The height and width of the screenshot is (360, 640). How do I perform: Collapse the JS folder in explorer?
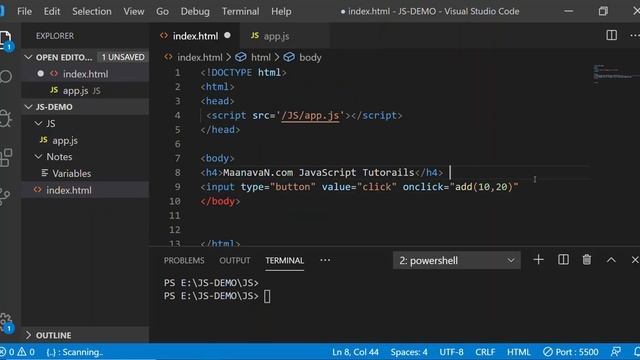[x=38, y=123]
